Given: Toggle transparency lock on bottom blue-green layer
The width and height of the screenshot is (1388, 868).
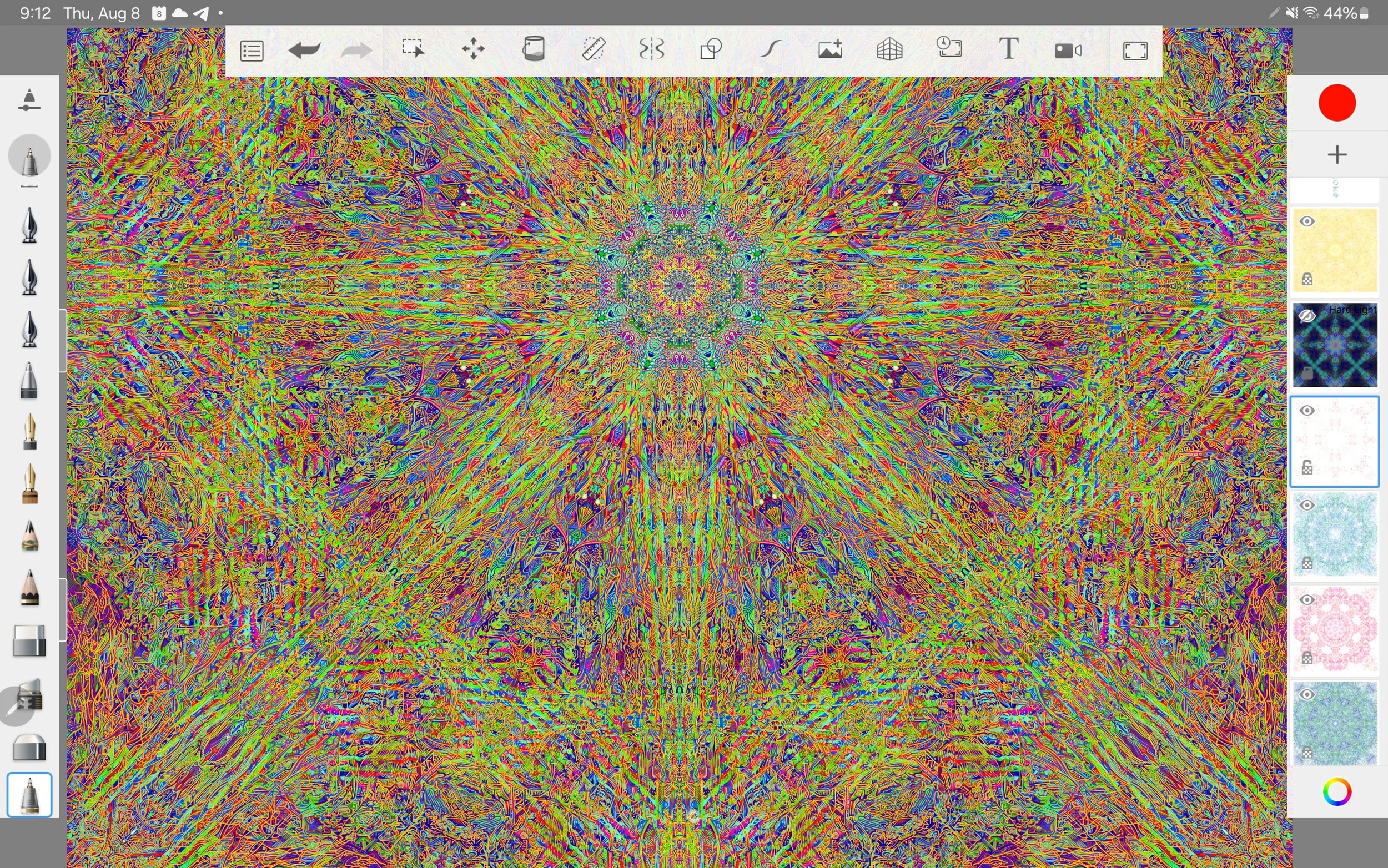Looking at the screenshot, I should [1307, 753].
